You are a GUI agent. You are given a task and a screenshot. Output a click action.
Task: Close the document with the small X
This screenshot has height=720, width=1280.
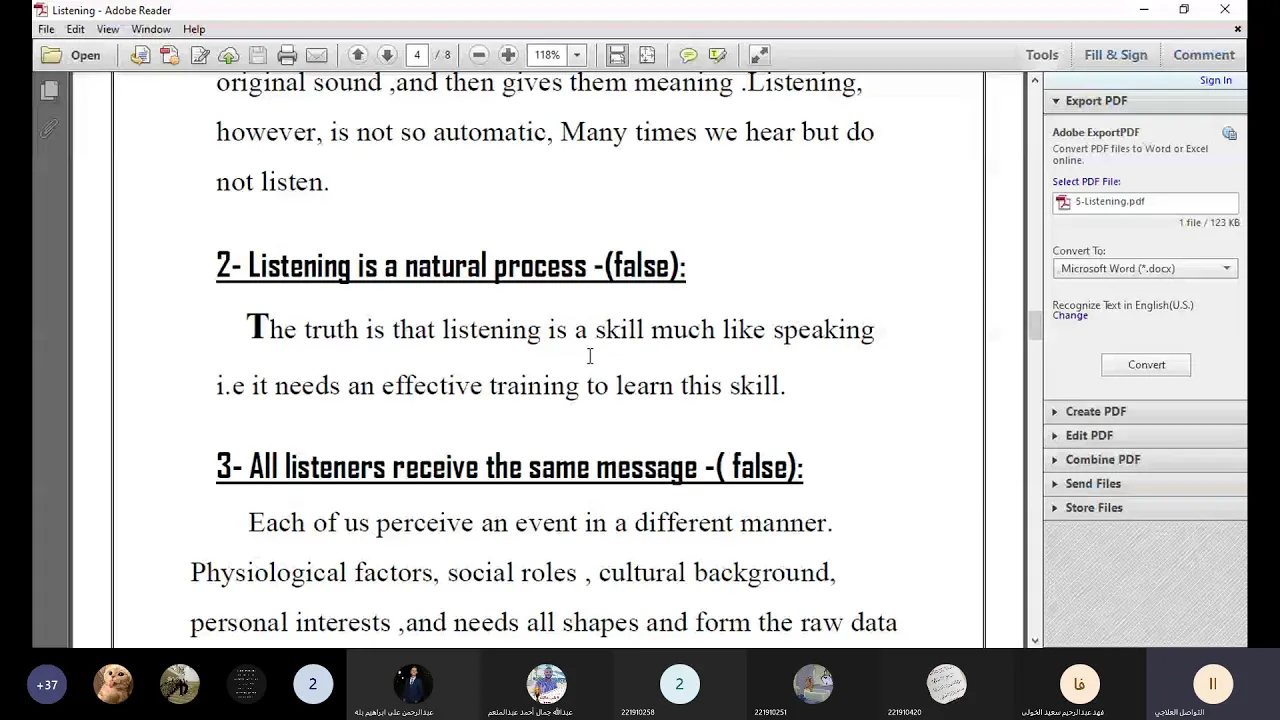tap(1238, 29)
